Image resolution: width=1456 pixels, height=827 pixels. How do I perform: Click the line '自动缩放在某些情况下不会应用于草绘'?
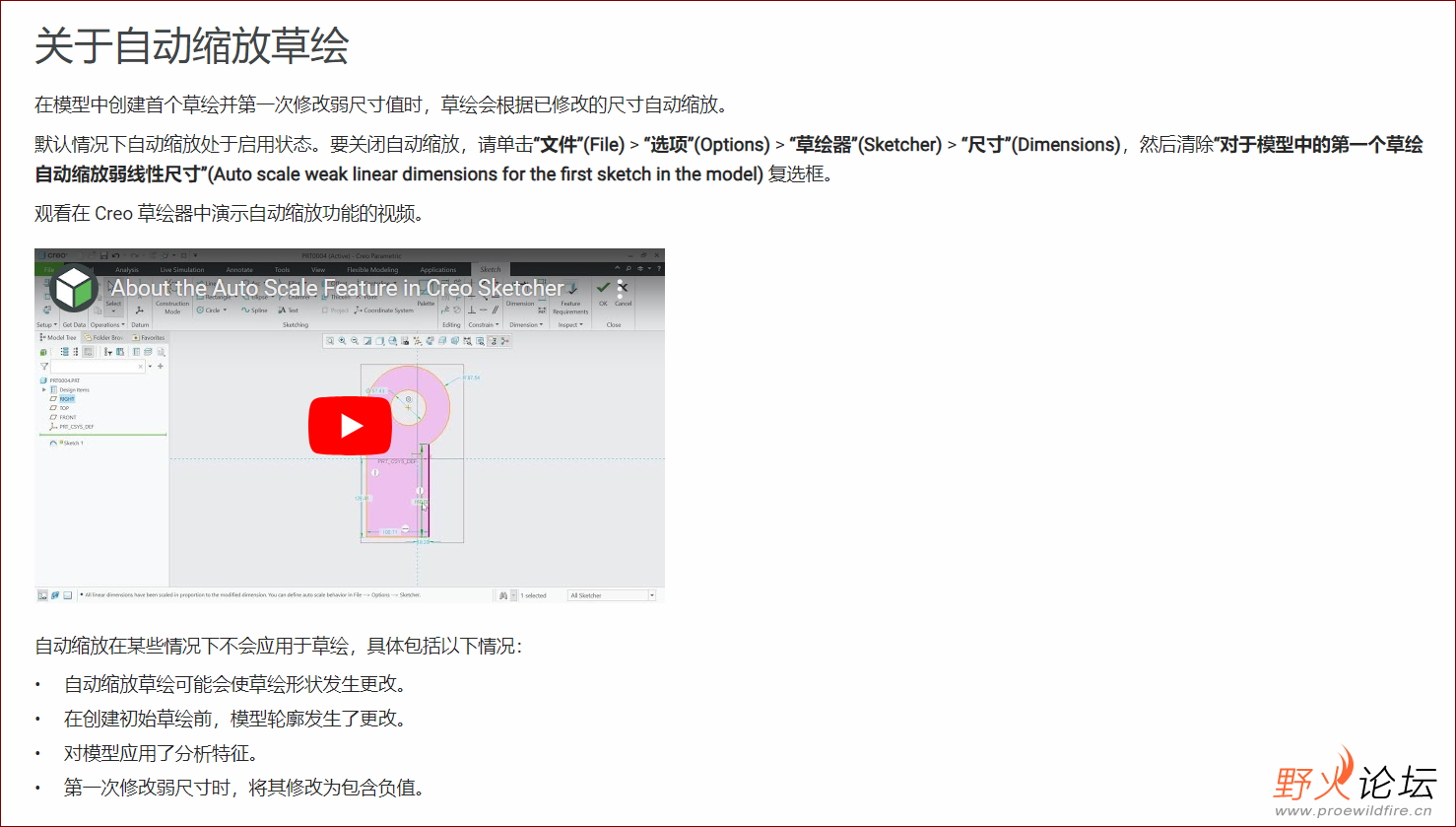tap(279, 647)
